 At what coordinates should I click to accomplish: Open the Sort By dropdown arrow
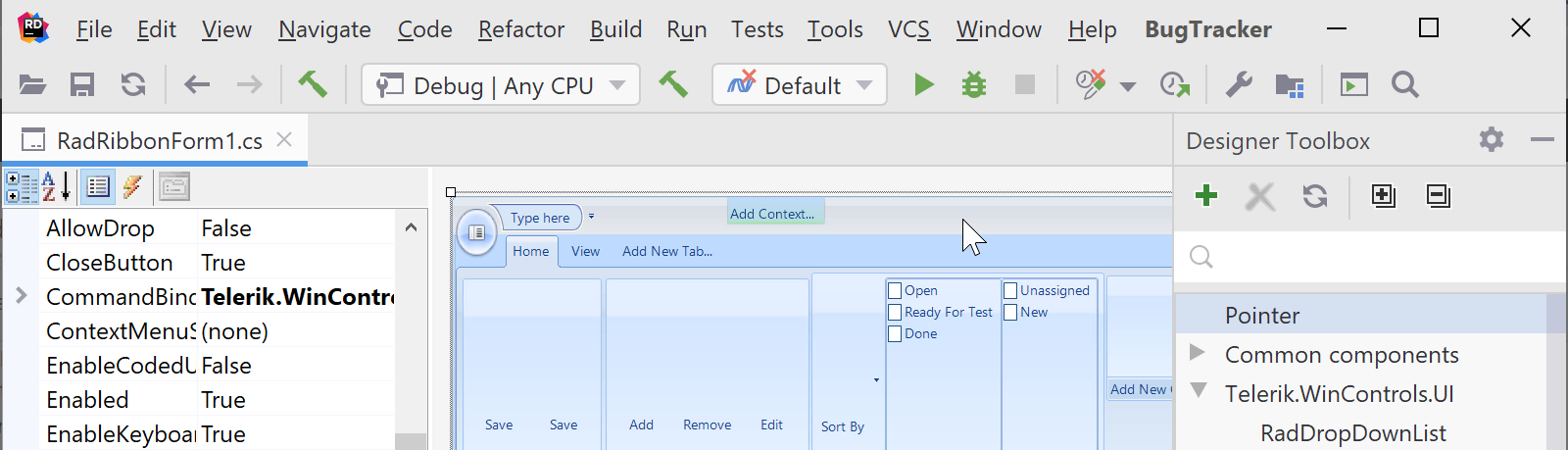click(x=876, y=379)
